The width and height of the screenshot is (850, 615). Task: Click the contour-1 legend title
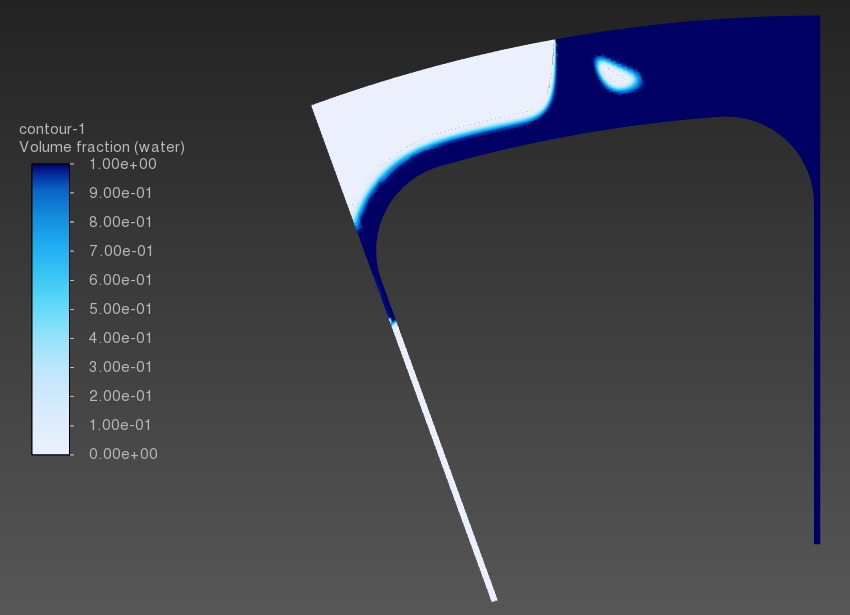[52, 129]
